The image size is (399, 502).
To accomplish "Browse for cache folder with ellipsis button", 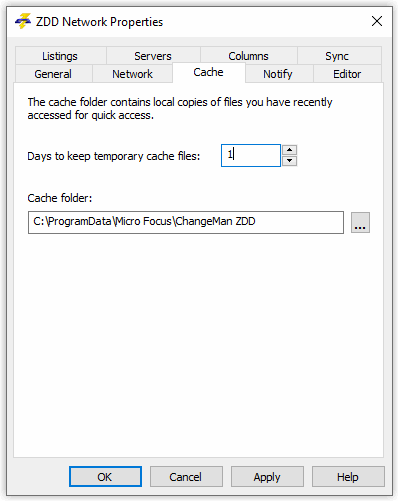I will pos(360,222).
